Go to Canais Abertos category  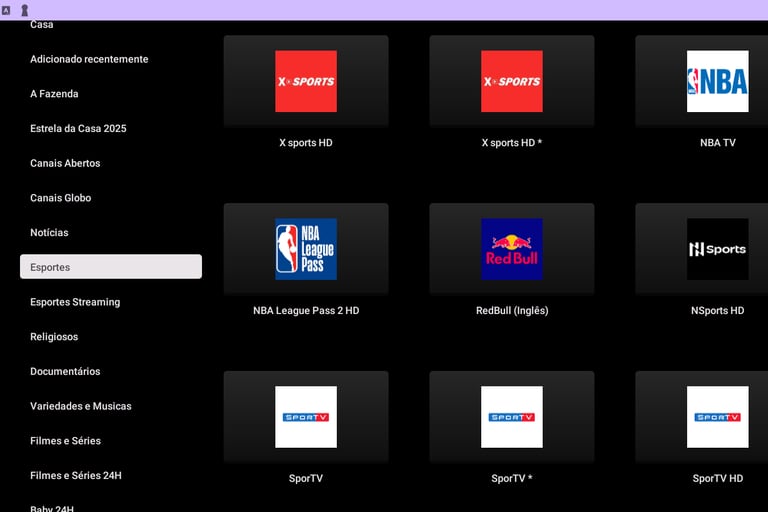click(65, 163)
